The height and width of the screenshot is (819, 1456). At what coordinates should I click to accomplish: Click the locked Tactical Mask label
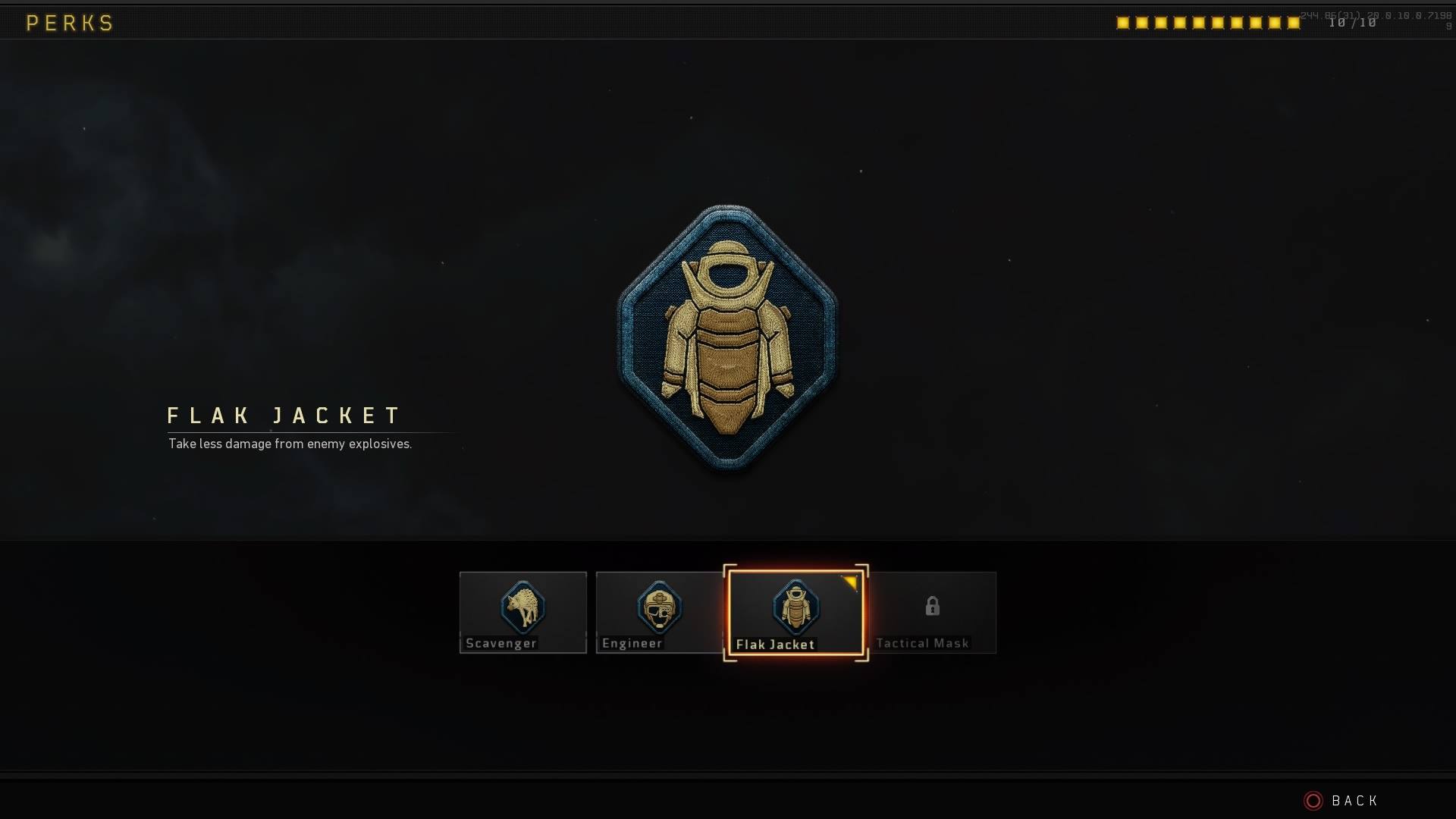(922, 643)
